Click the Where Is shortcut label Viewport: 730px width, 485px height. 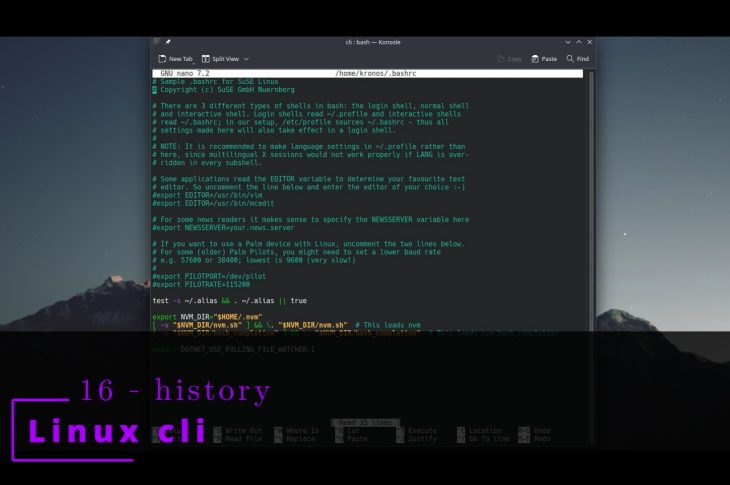[x=301, y=430]
